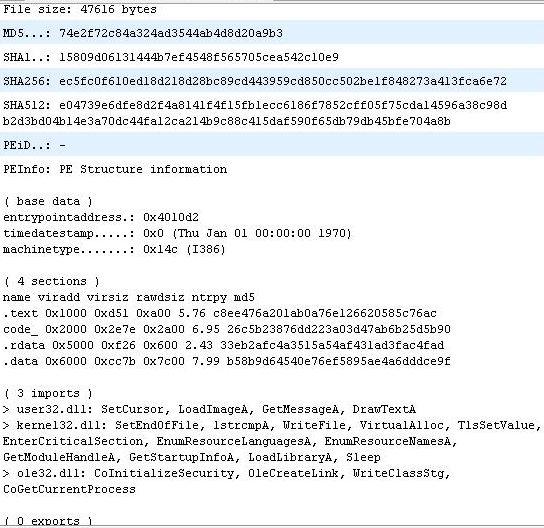Screen dimensions: 544x528
Task: Select the MD5 hash value row
Action: [272, 33]
